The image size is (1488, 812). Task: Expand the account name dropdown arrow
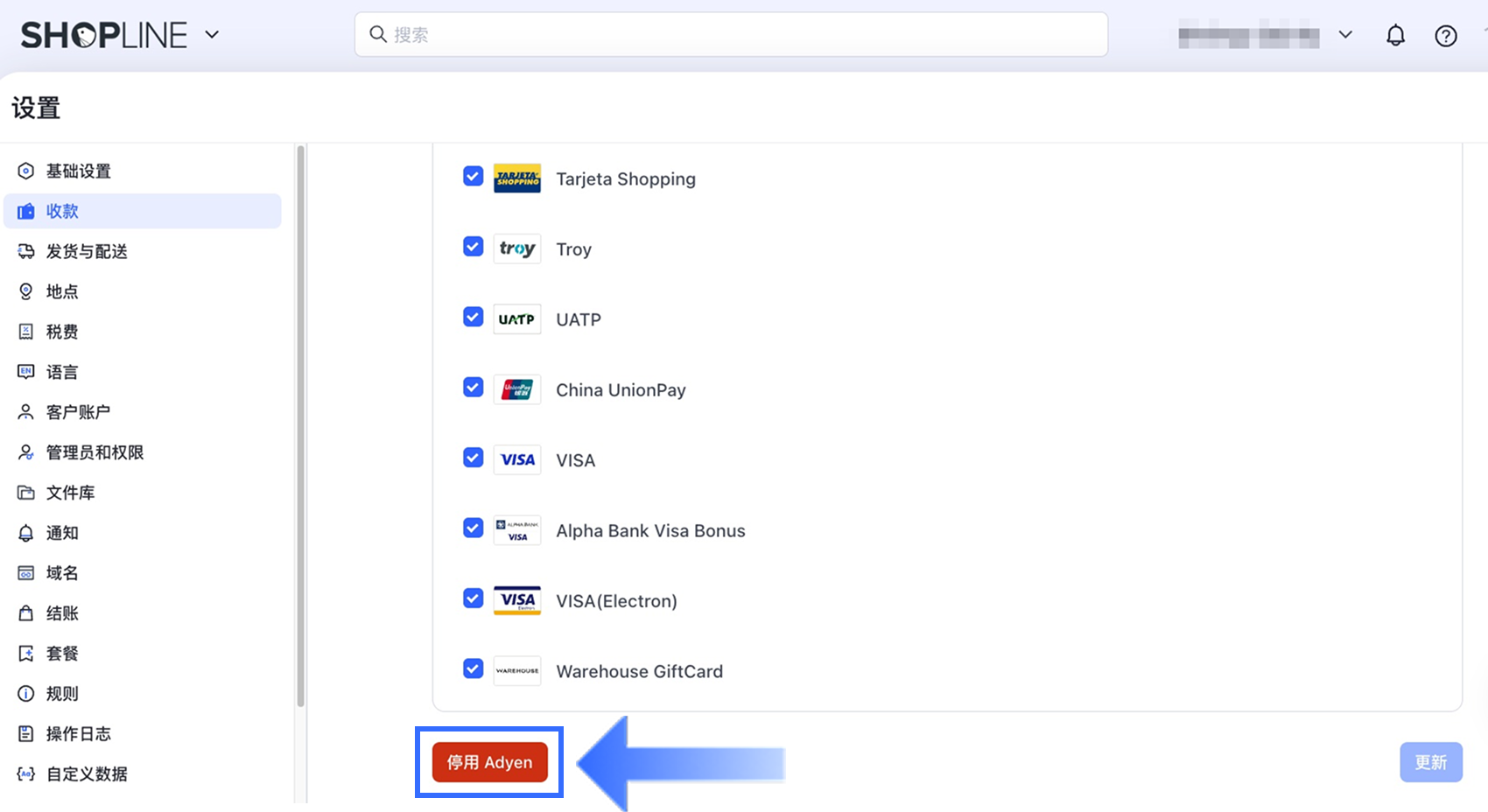[x=1345, y=35]
